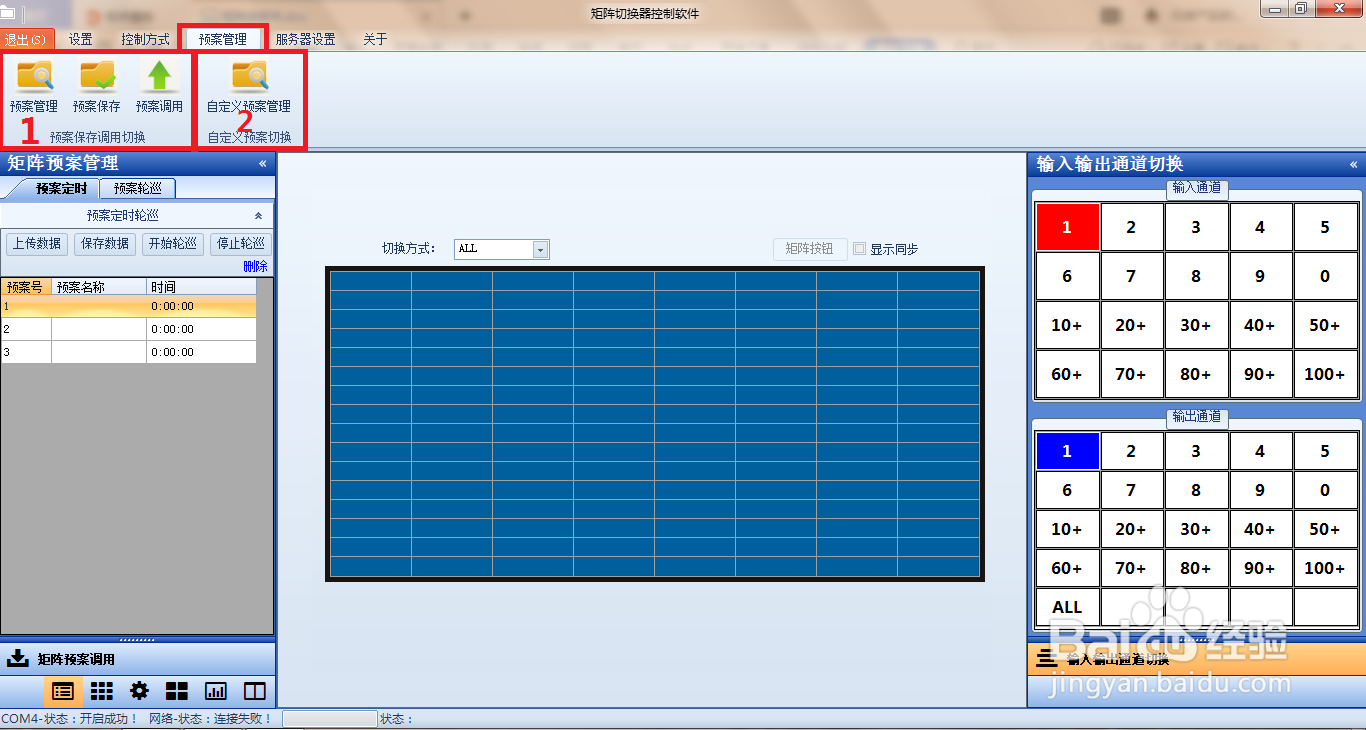This screenshot has width=1366, height=730.
Task: Open 预案管理 folder-search ribbon icon
Action: [x=34, y=77]
